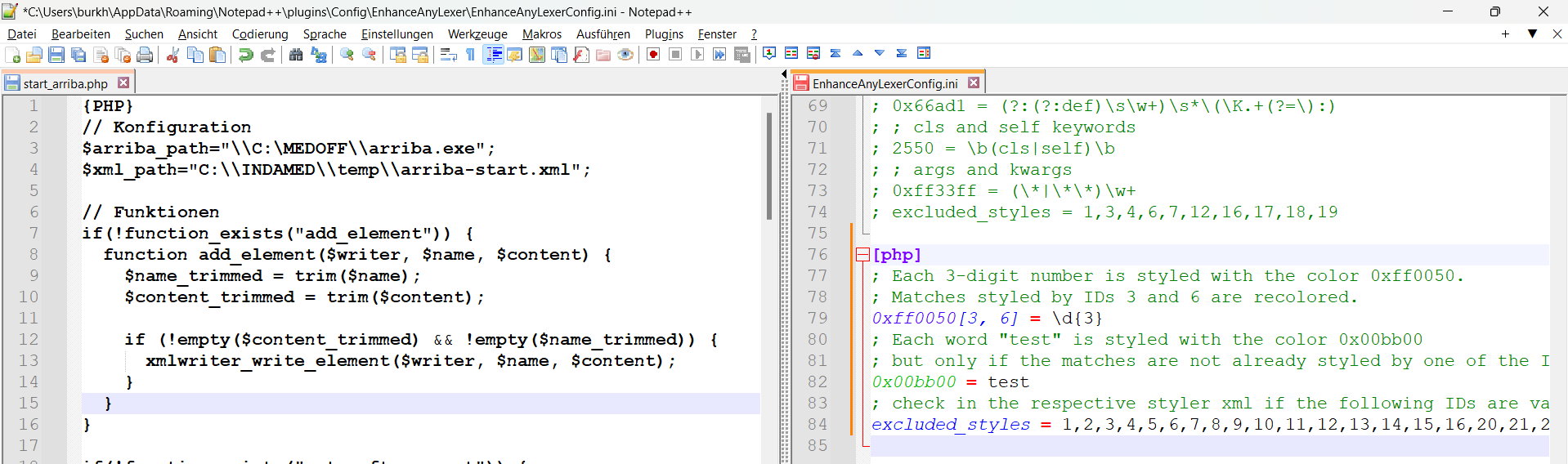The width and height of the screenshot is (1568, 464).
Task: Open the Suchen menu
Action: 144,34
